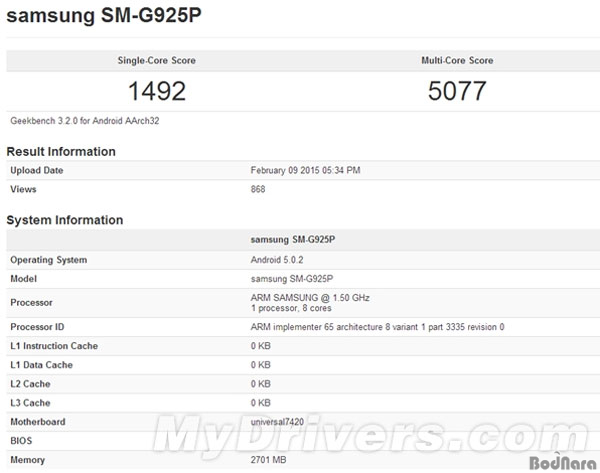Select the 'Processor ID' label
The width and height of the screenshot is (600, 473).
pyautogui.click(x=37, y=327)
